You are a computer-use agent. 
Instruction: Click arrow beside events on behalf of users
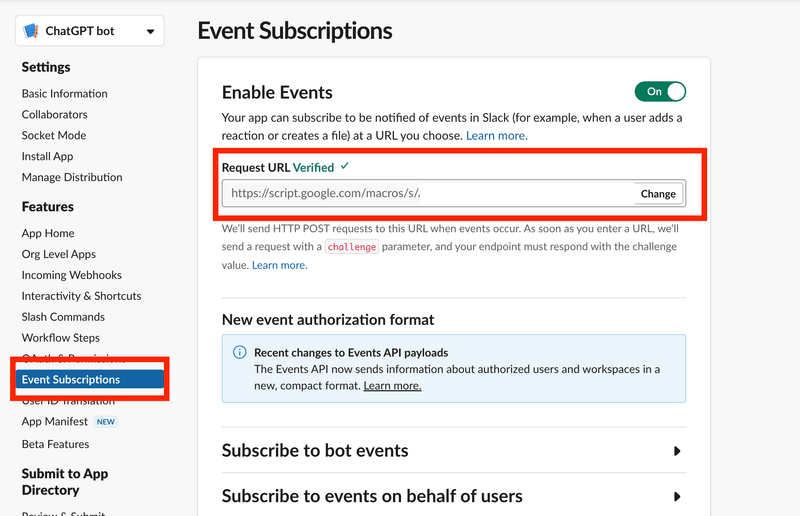pyautogui.click(x=677, y=497)
